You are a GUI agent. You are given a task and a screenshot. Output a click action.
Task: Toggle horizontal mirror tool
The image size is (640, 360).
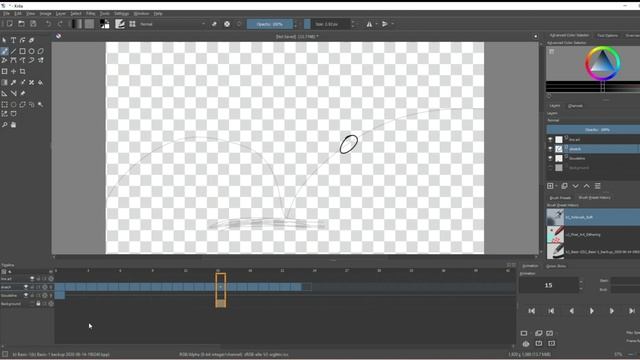click(x=369, y=24)
